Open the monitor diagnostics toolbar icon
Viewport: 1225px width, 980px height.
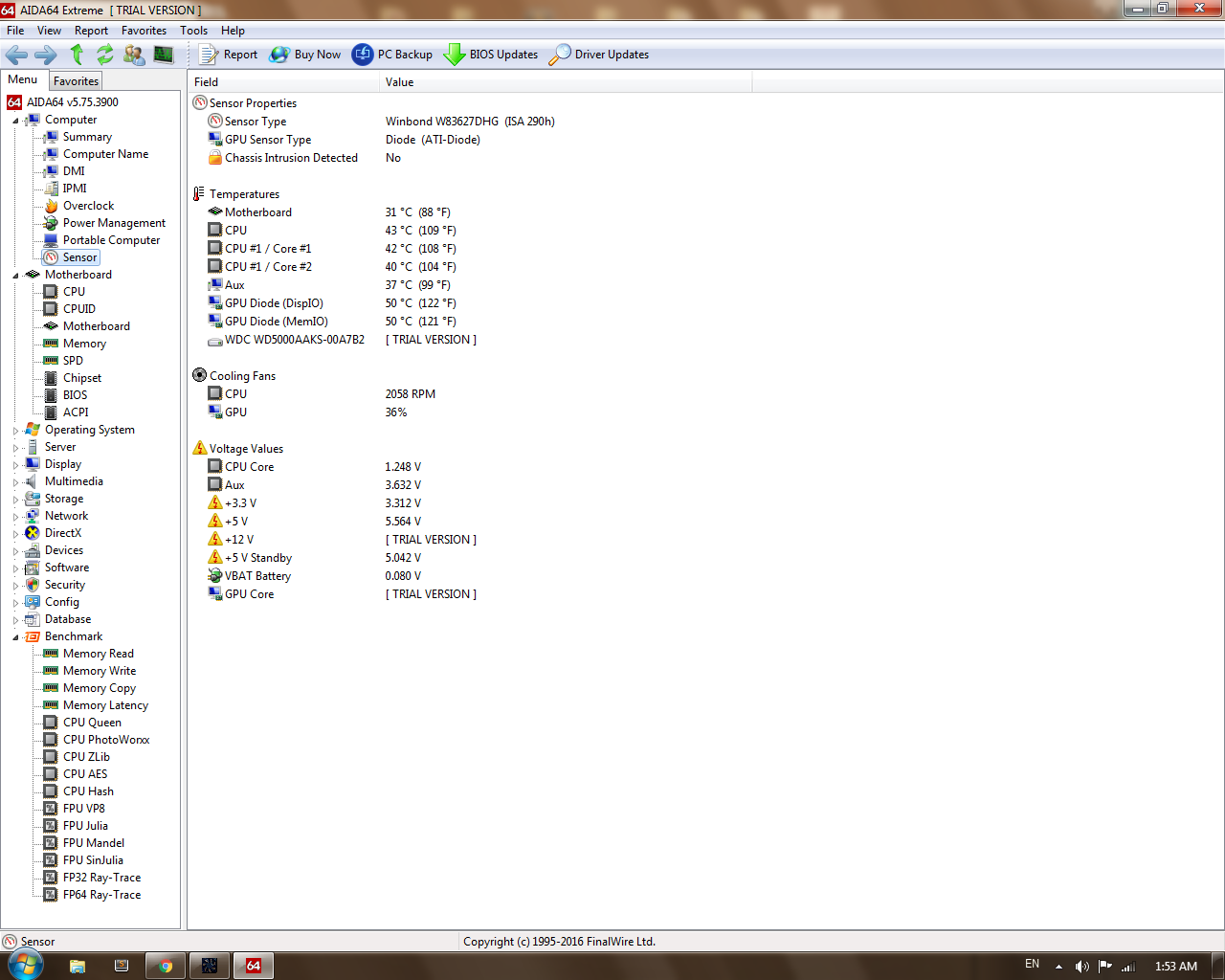164,55
